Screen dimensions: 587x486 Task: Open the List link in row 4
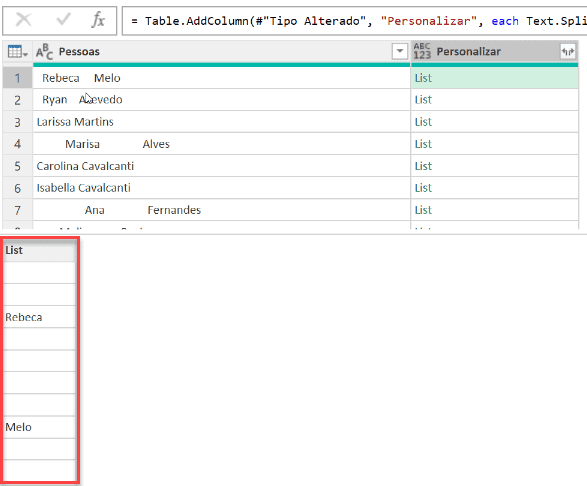pyautogui.click(x=423, y=144)
